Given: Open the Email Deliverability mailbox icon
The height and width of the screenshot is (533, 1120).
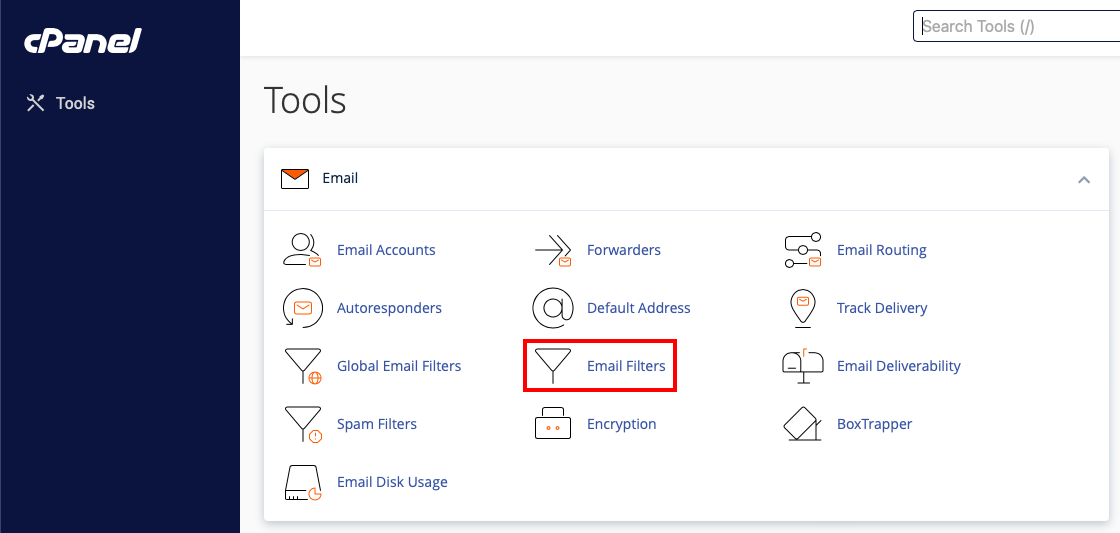Looking at the screenshot, I should 803,366.
